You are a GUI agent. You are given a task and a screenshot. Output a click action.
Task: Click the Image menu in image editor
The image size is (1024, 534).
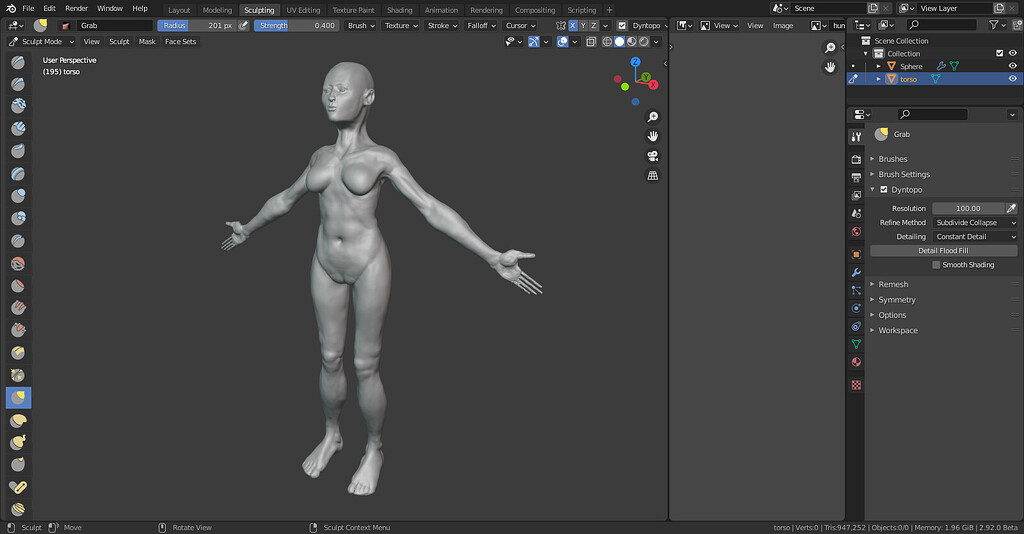coord(782,25)
